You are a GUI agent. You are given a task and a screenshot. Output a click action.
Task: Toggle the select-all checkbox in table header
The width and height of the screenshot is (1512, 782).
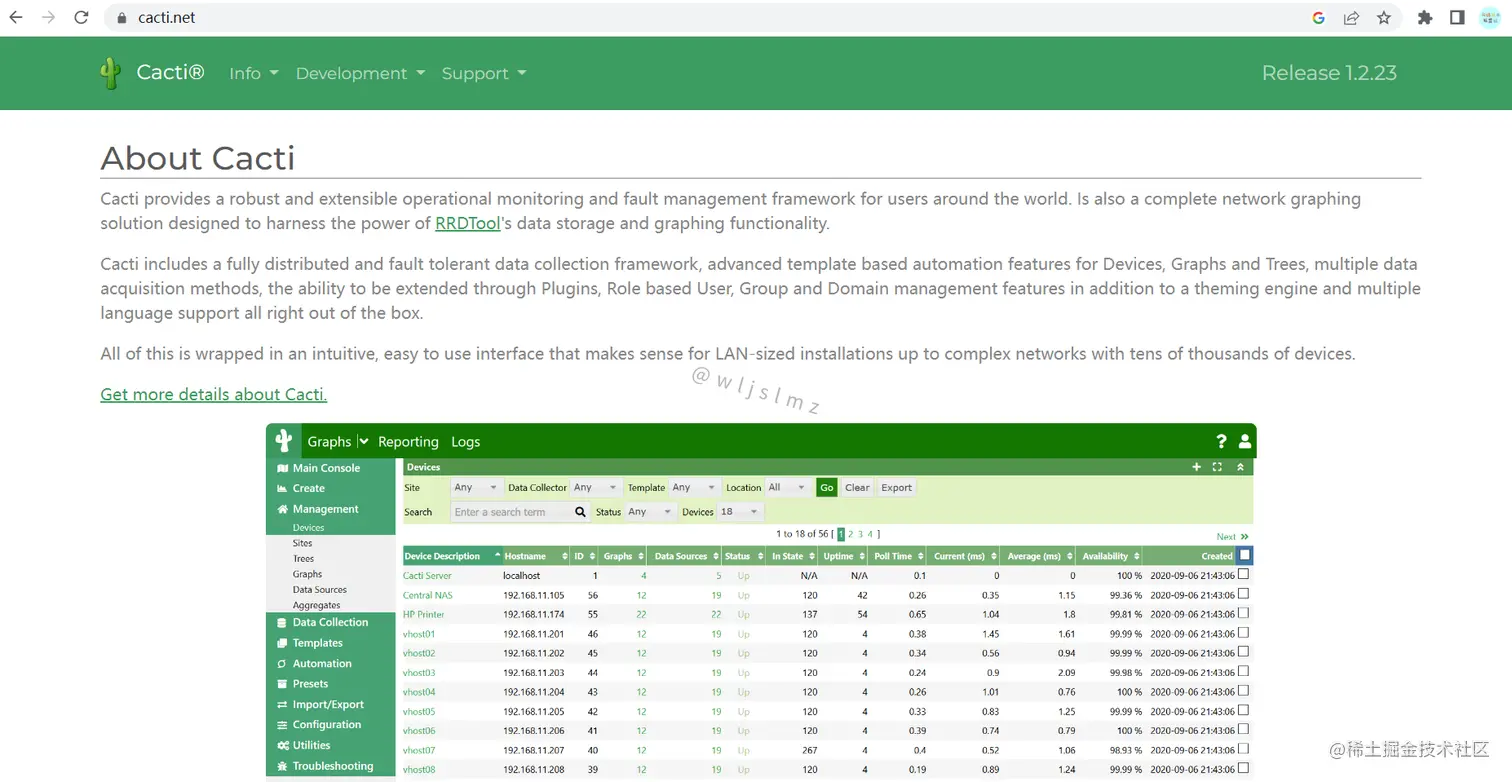pyautogui.click(x=1244, y=555)
